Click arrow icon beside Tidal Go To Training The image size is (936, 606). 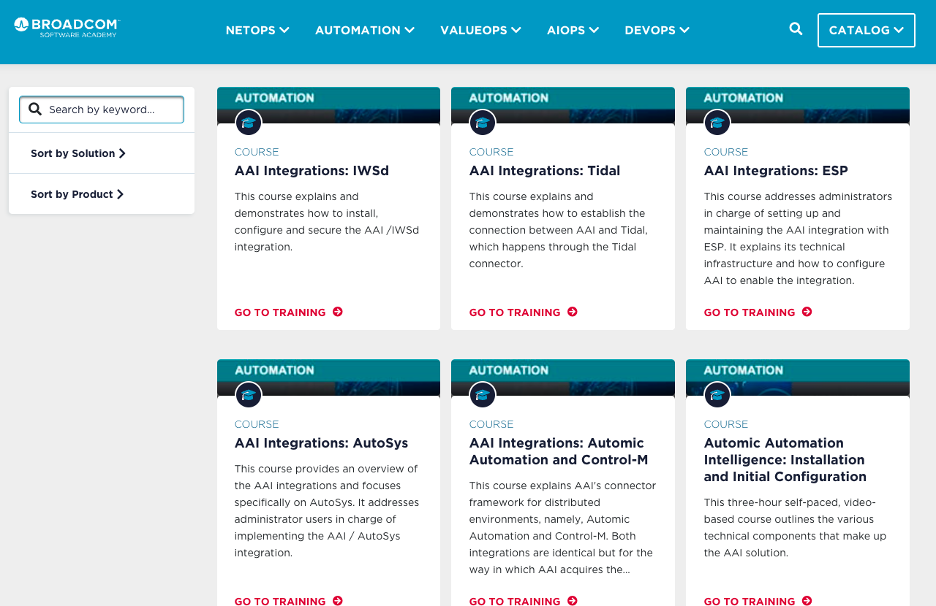572,312
